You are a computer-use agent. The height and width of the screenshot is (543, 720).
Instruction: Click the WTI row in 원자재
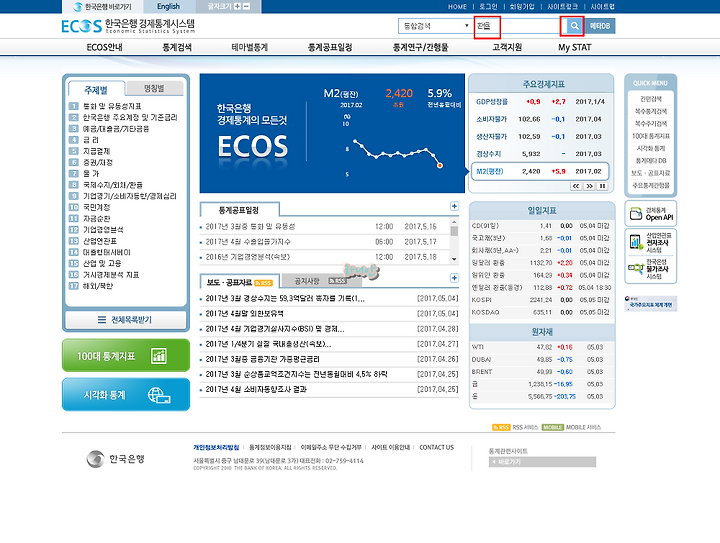[541, 347]
